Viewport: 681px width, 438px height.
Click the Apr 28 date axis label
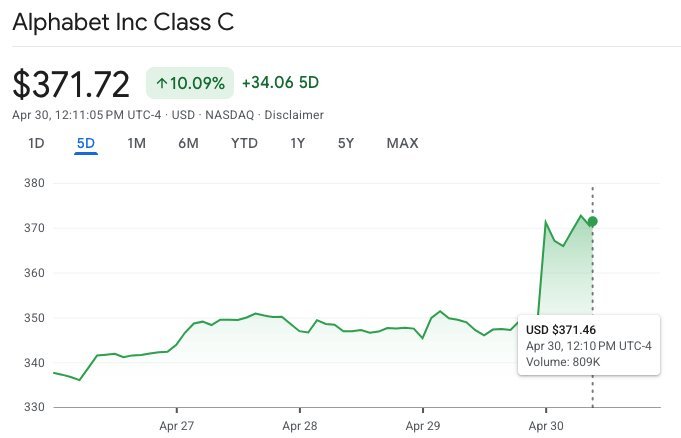299,424
